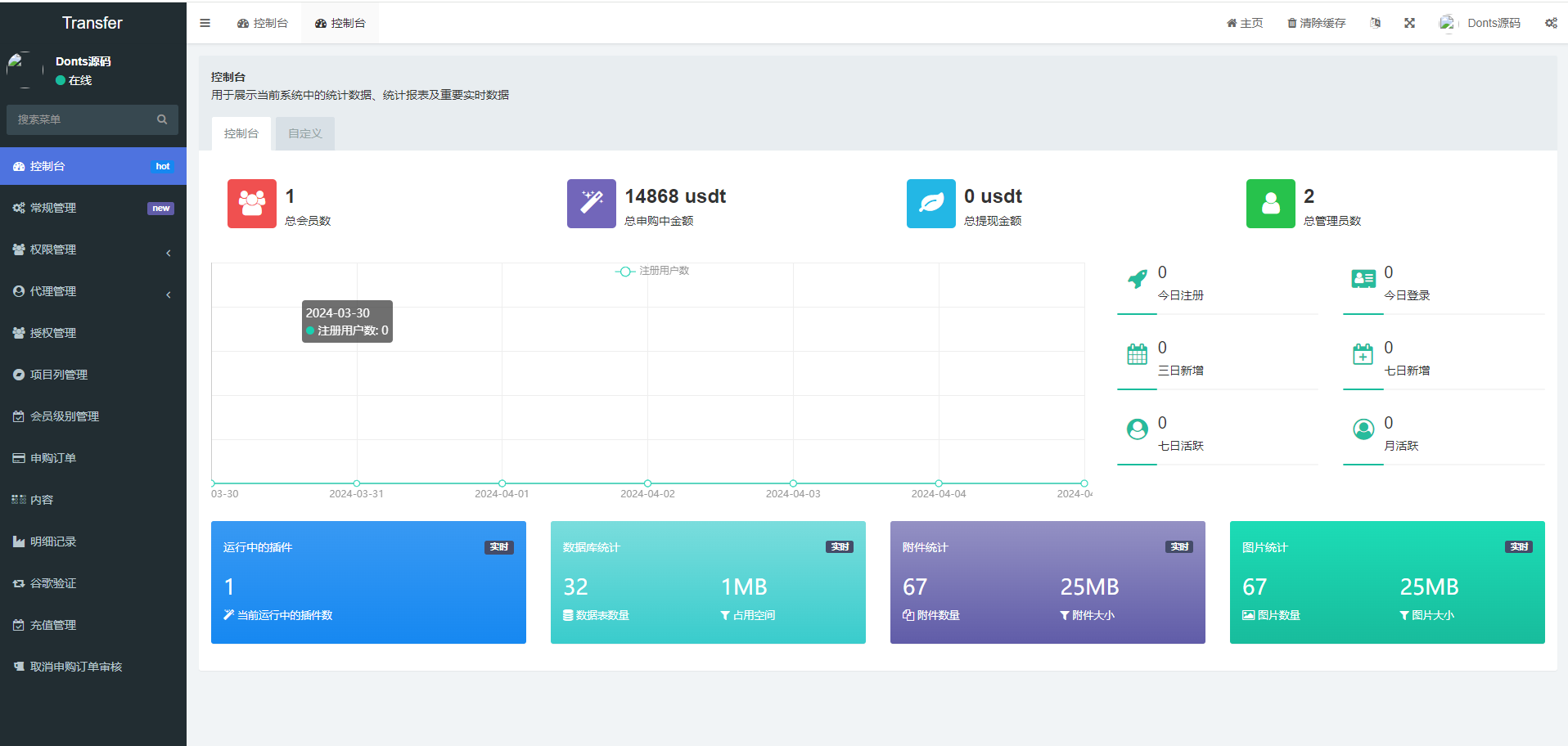This screenshot has width=1568, height=746.
Task: Expand the 权限管理 sidebar chevron
Action: pos(169,253)
